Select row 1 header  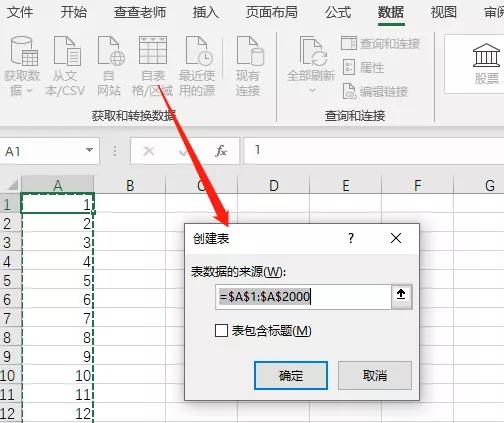click(10, 203)
